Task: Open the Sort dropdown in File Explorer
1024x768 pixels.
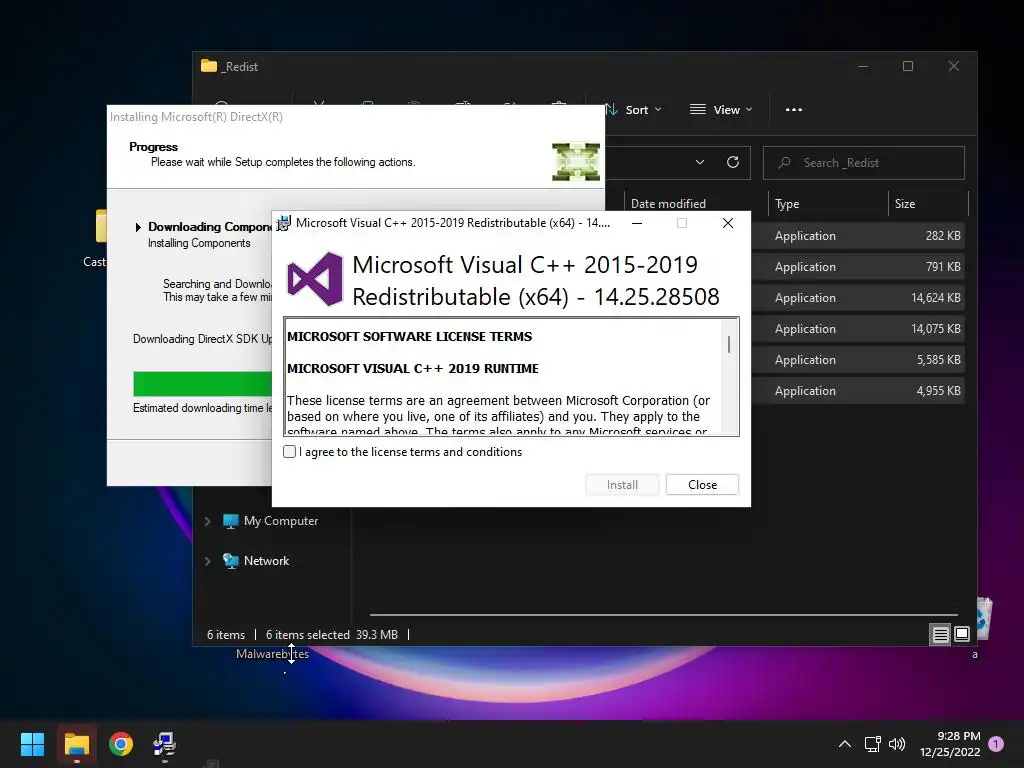Action: point(633,110)
